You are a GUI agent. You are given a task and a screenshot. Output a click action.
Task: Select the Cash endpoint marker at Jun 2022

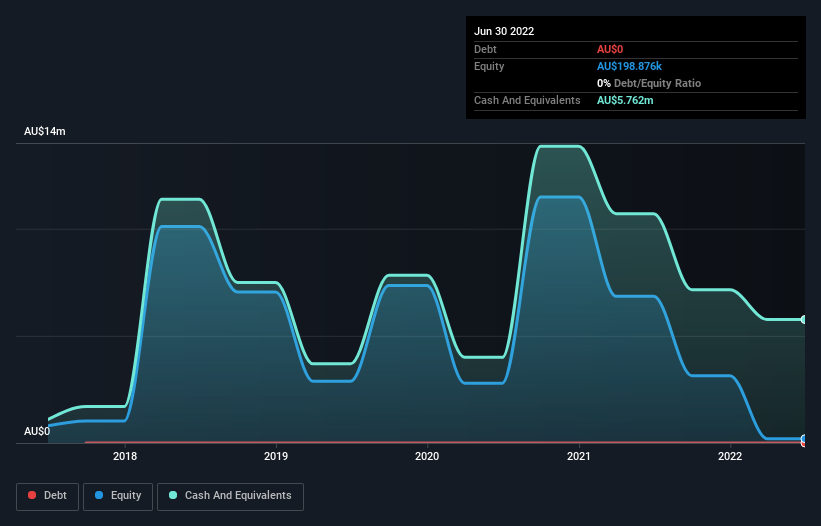[804, 319]
